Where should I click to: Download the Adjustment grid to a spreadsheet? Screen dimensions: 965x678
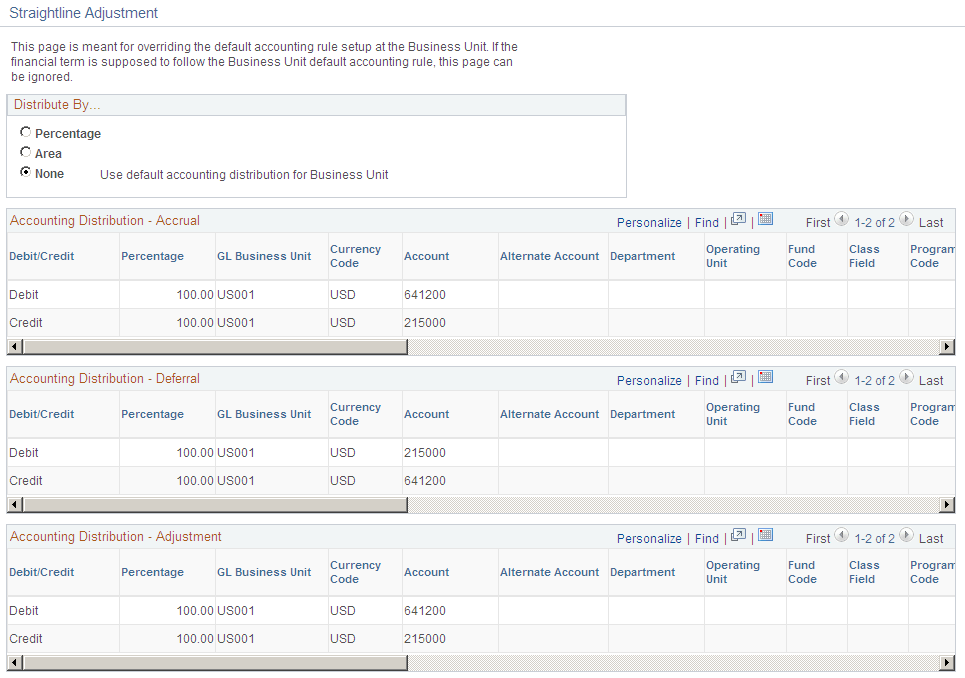click(x=765, y=537)
